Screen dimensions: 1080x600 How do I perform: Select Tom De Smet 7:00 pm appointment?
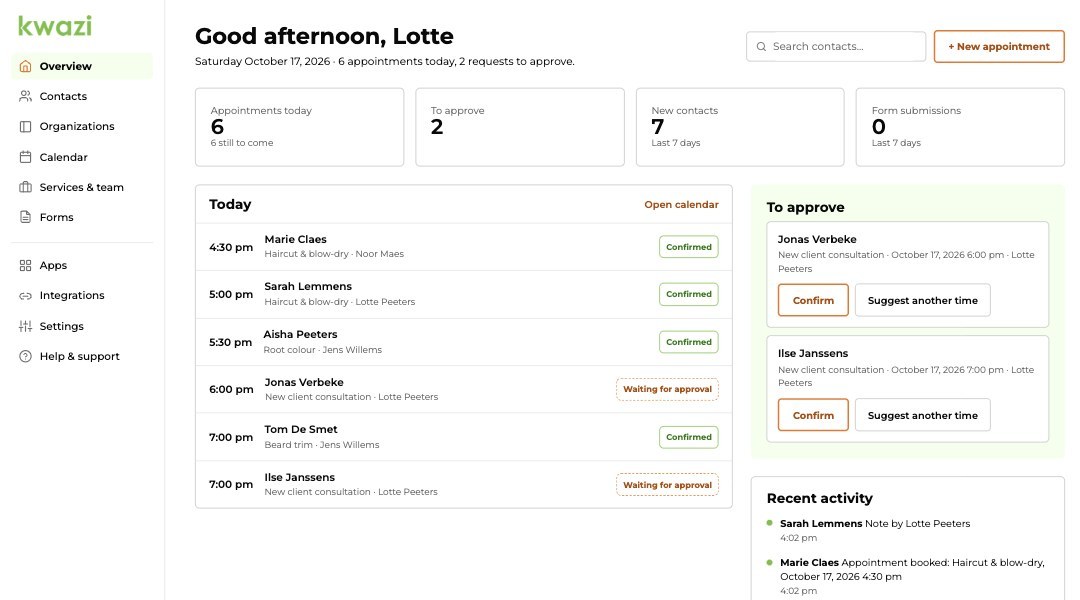[464, 437]
